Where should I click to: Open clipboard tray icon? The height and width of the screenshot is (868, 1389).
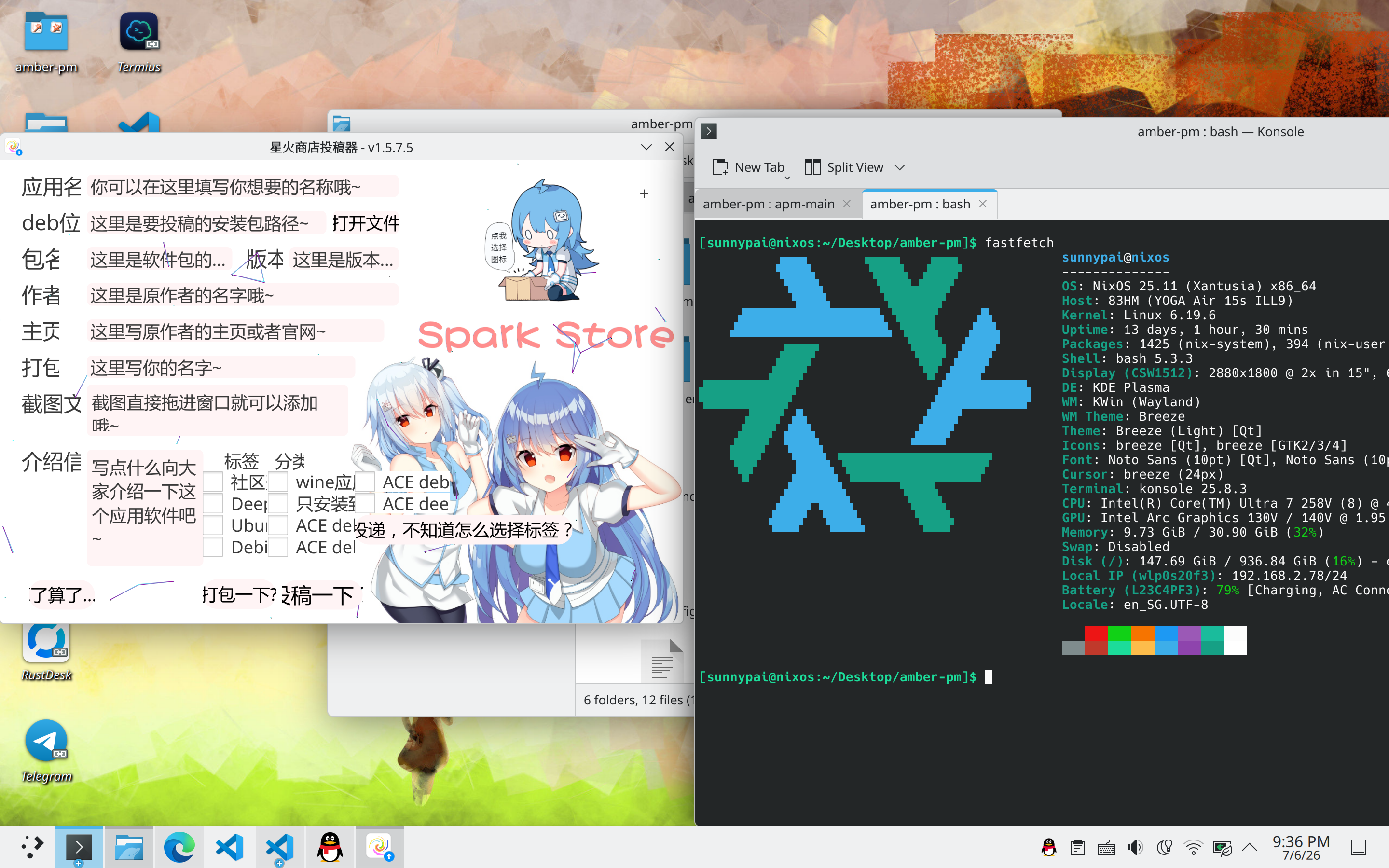[1077, 847]
